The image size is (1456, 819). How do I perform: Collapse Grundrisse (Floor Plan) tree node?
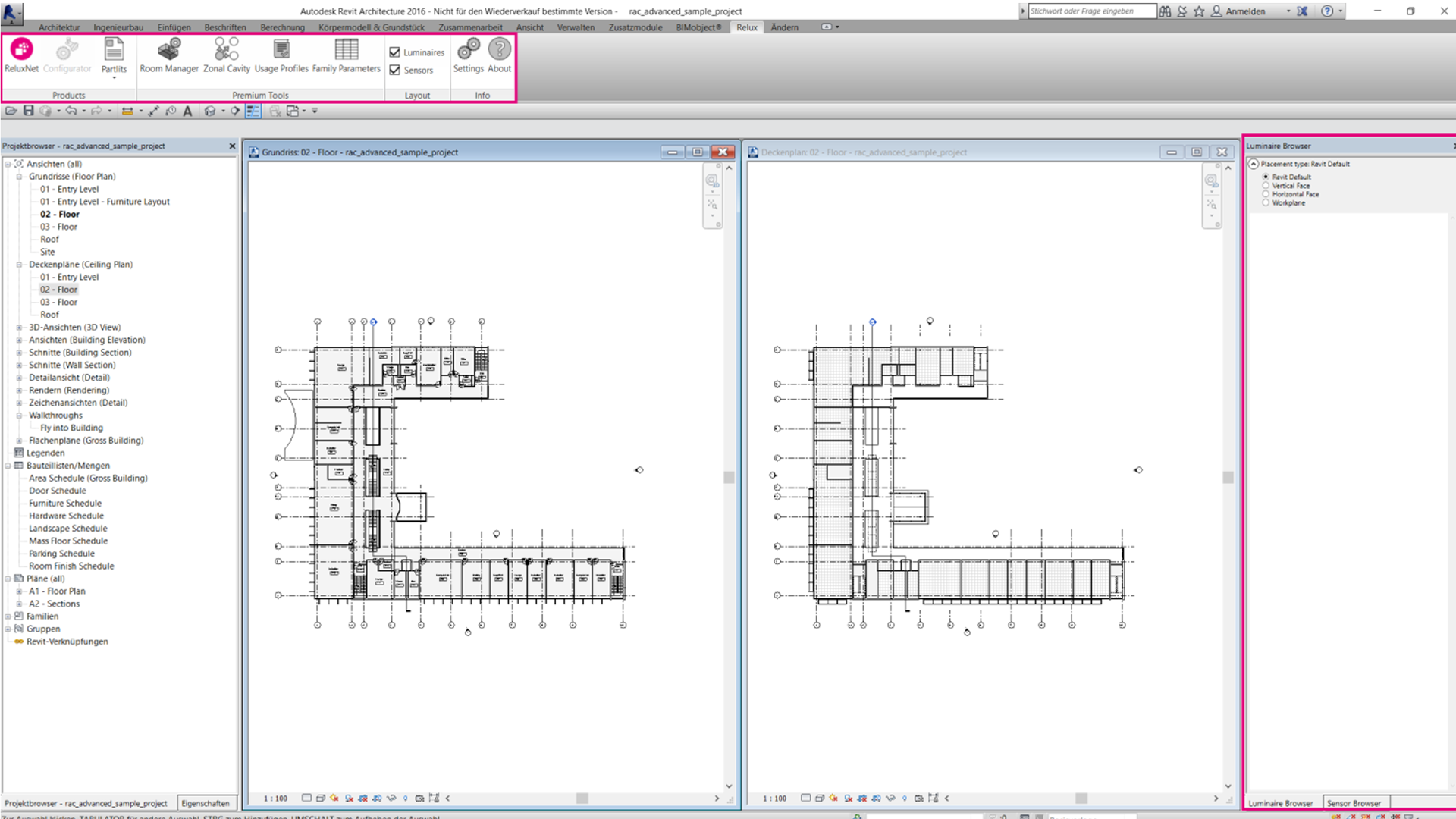pyautogui.click(x=19, y=177)
